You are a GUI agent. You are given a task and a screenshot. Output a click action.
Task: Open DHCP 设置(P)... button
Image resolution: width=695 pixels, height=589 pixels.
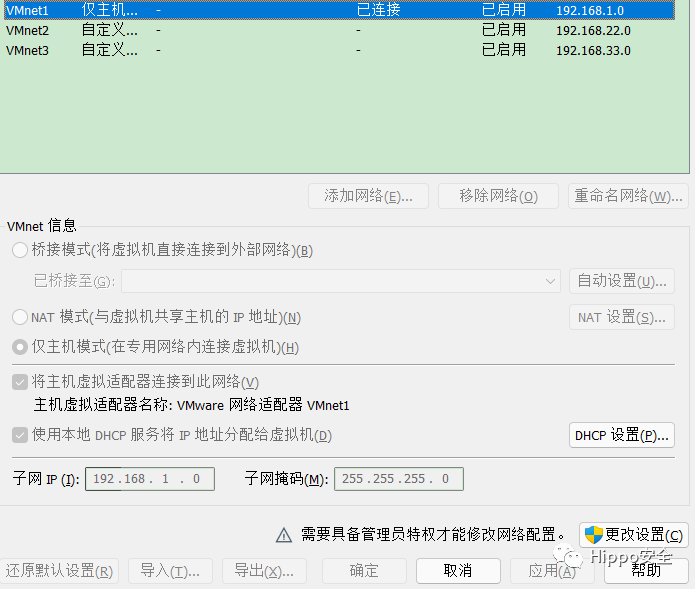[622, 435]
